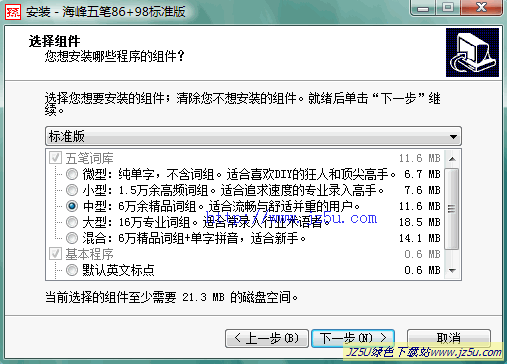Minimize the installer window
The width and height of the screenshot is (507, 364).
(423, 8)
